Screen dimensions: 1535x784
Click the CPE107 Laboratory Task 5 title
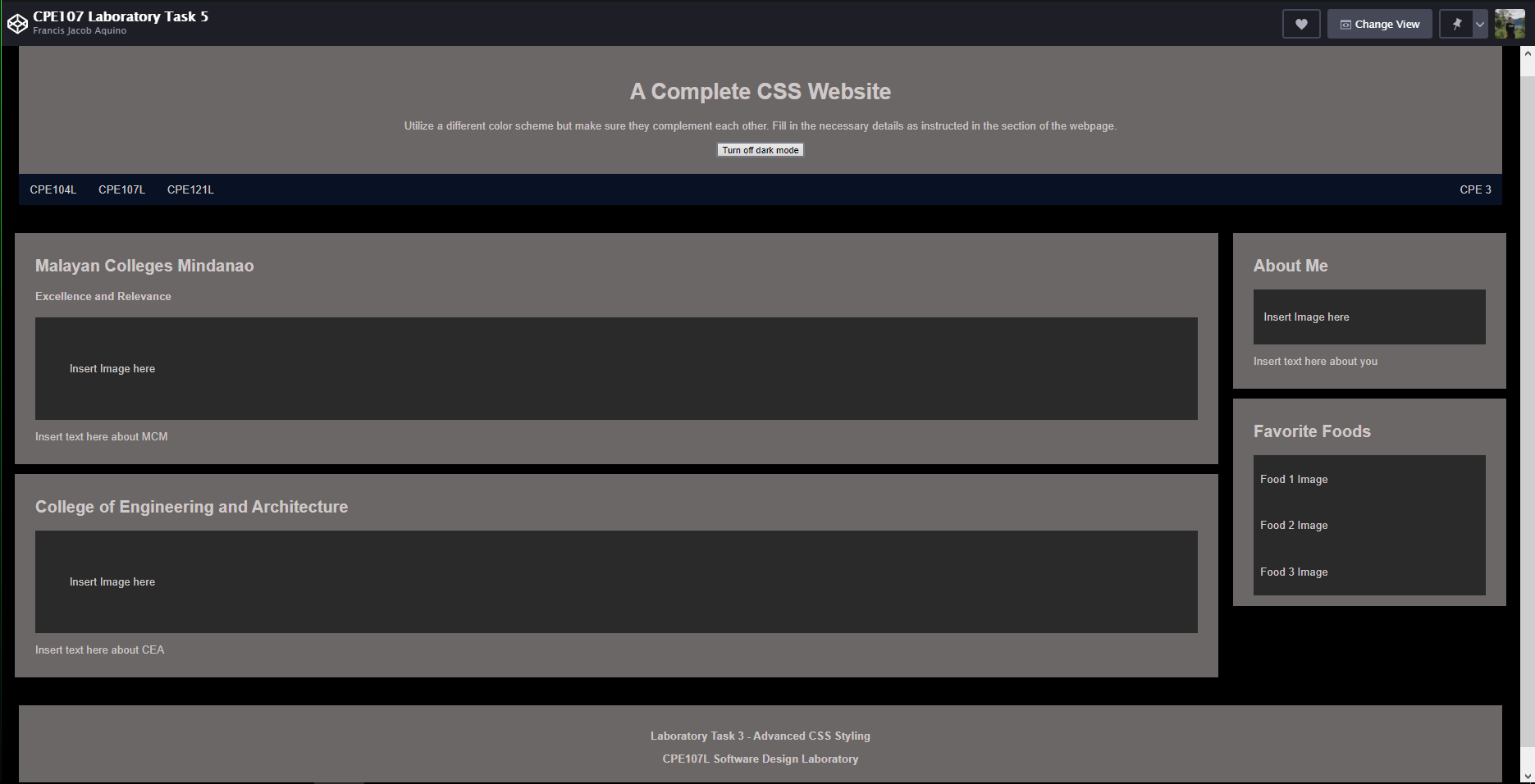[121, 16]
